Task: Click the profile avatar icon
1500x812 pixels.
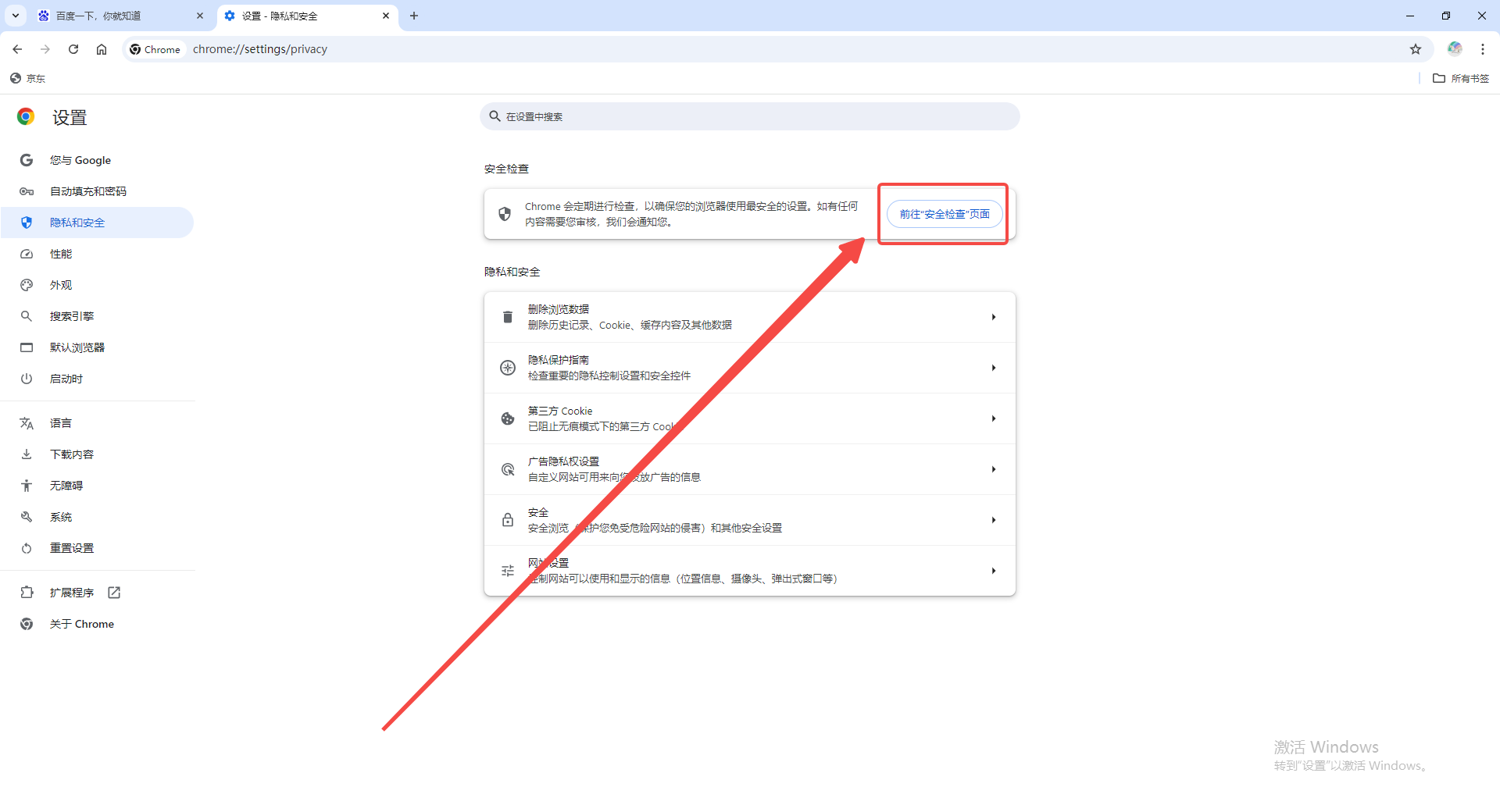Action: coord(1454,49)
